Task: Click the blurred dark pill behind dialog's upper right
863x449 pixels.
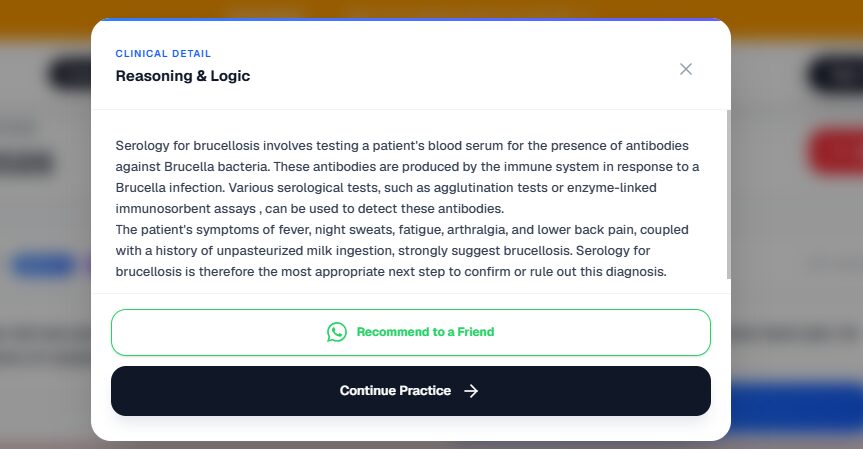Action: [x=835, y=74]
